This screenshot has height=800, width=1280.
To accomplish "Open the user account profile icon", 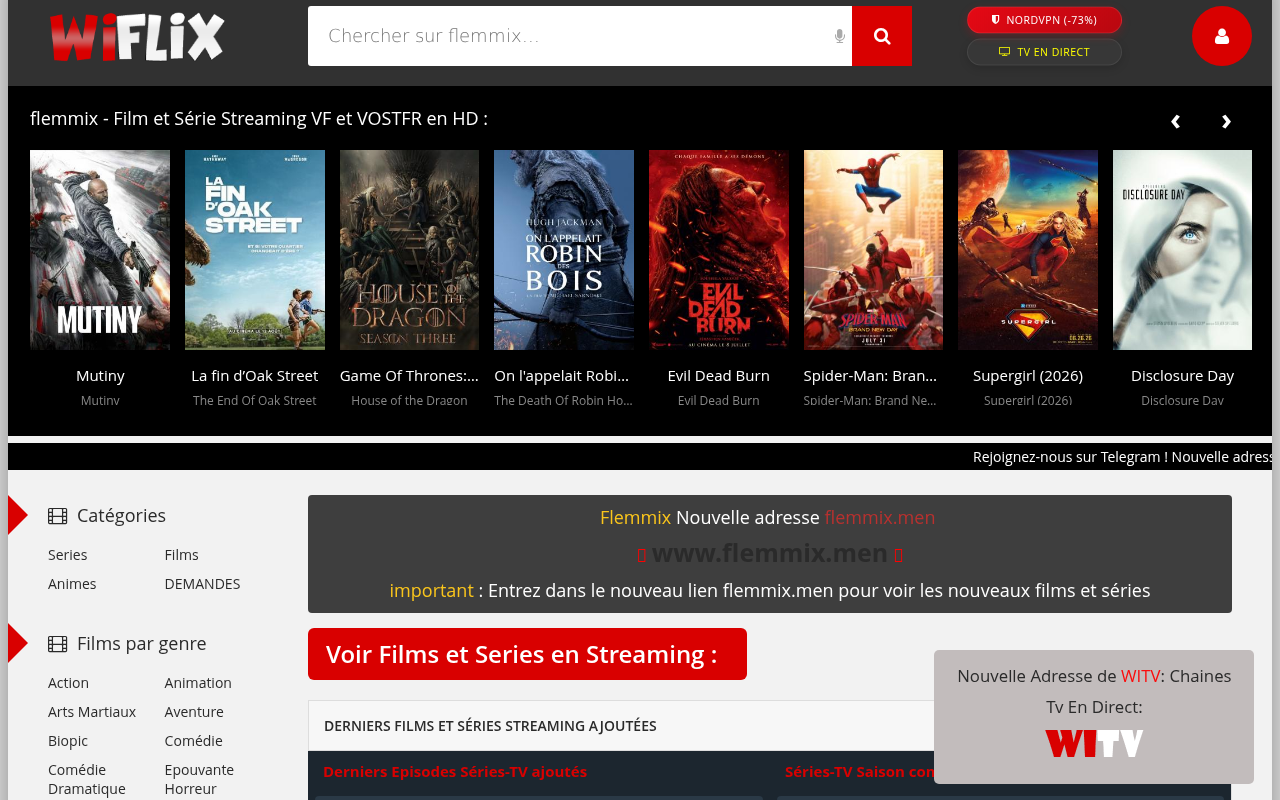I will (x=1222, y=36).
